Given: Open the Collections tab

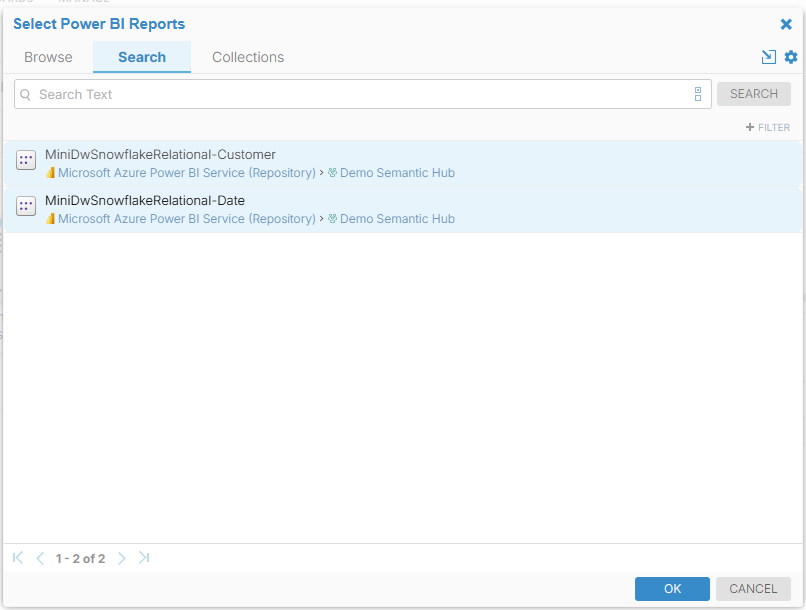Looking at the screenshot, I should point(248,57).
